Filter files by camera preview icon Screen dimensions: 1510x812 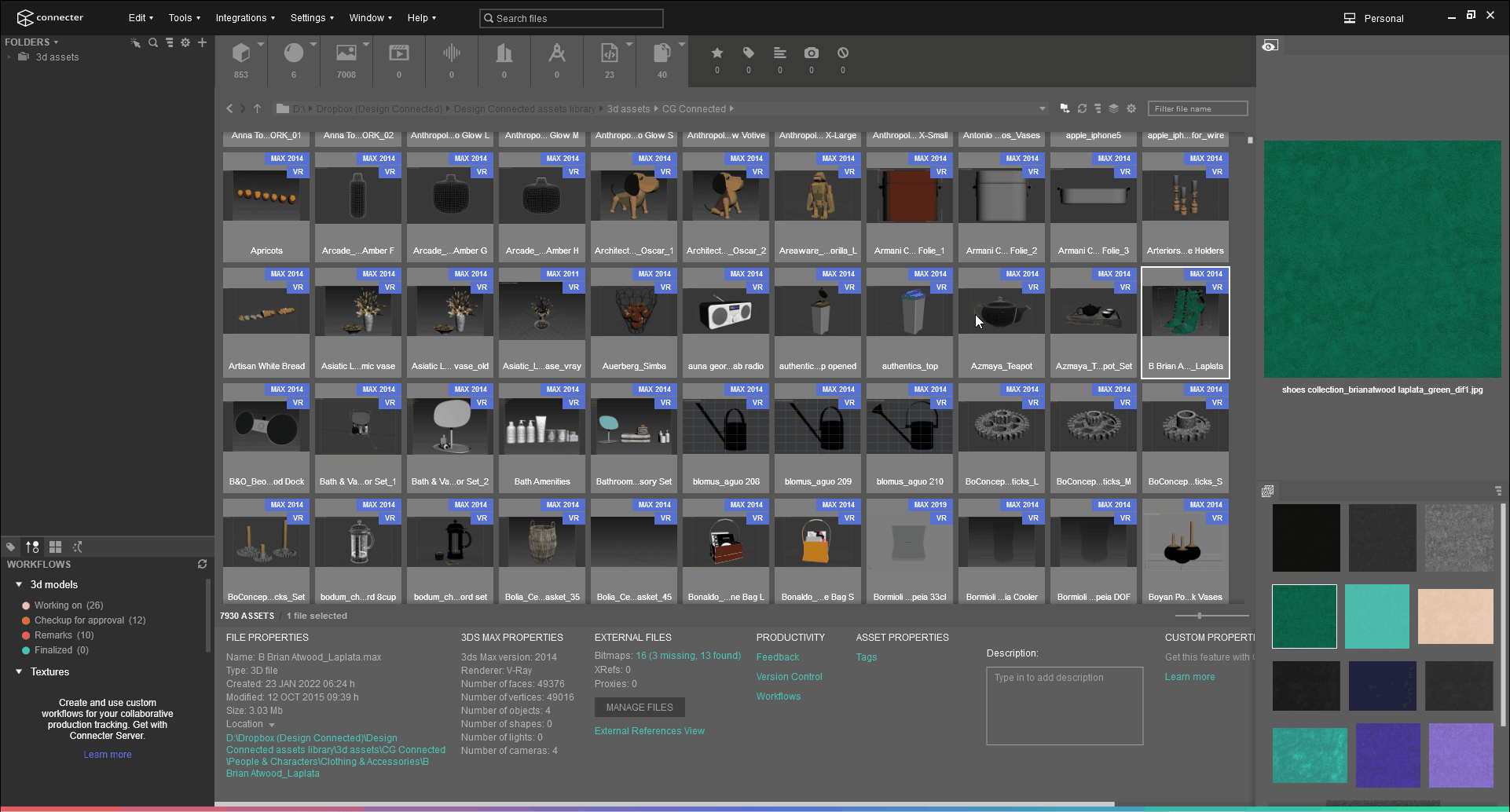click(x=812, y=53)
